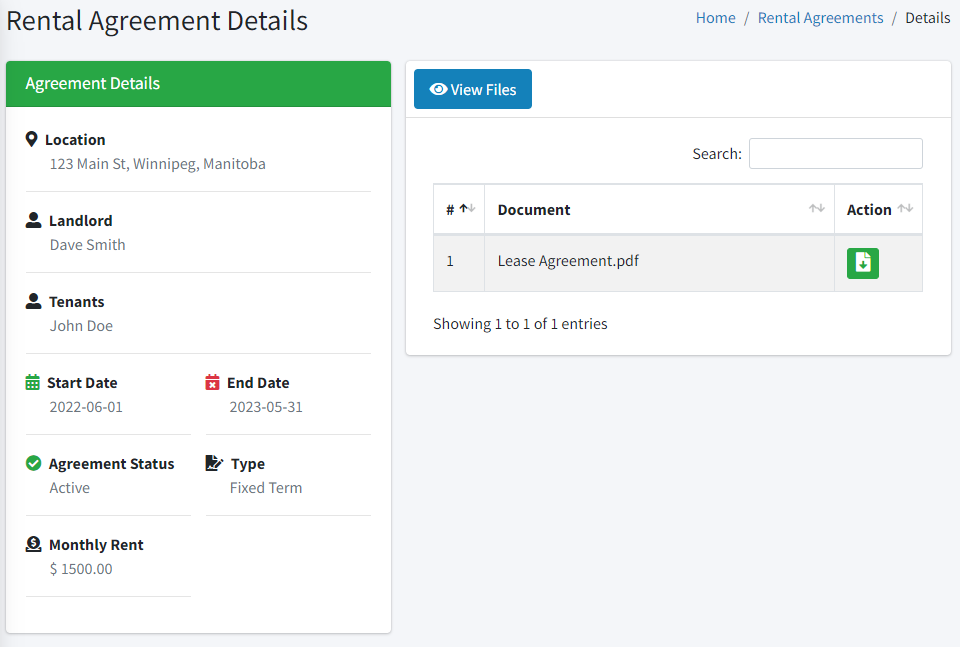Click the Type contract signing icon
This screenshot has height=647, width=960.
[214, 463]
